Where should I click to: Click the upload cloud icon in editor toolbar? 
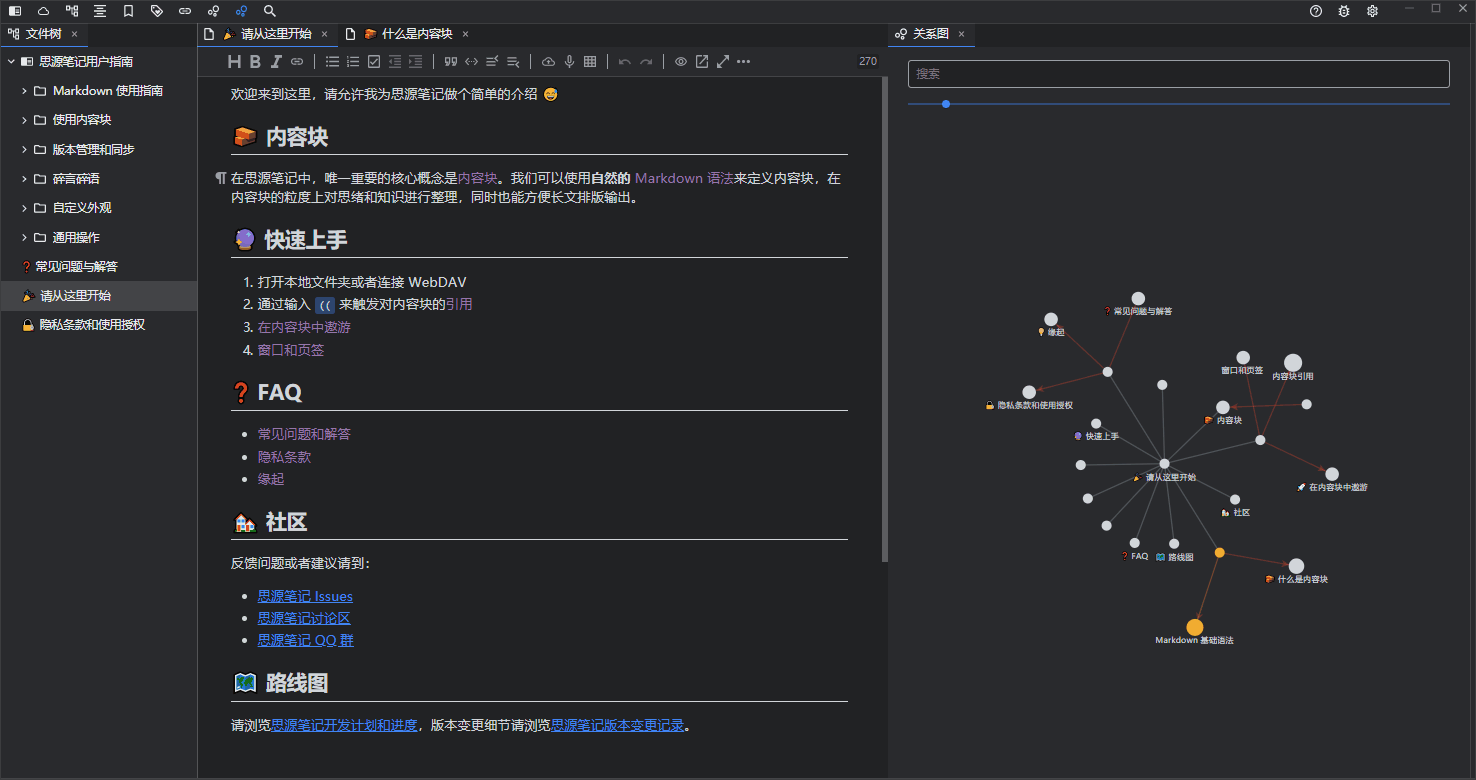click(x=548, y=62)
